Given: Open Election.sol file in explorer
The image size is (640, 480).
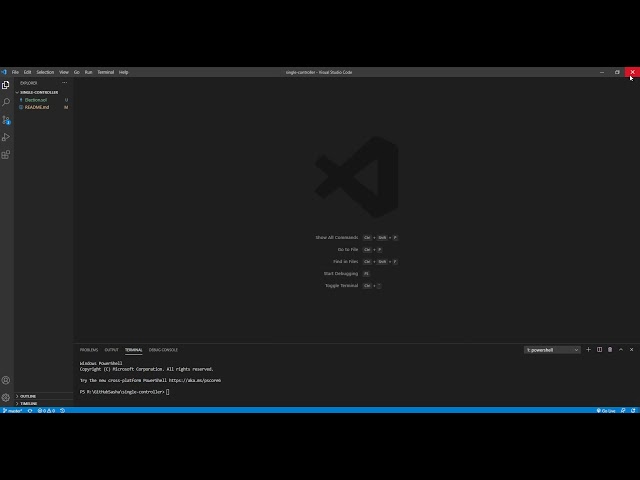Looking at the screenshot, I should pos(36,100).
